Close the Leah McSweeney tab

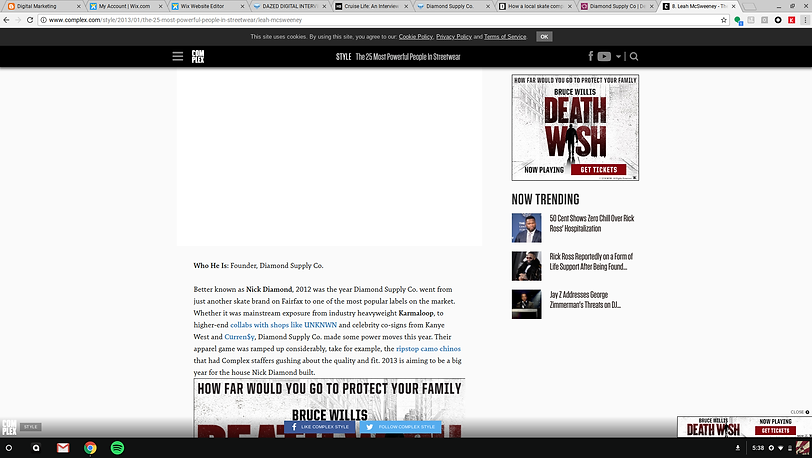point(733,6)
